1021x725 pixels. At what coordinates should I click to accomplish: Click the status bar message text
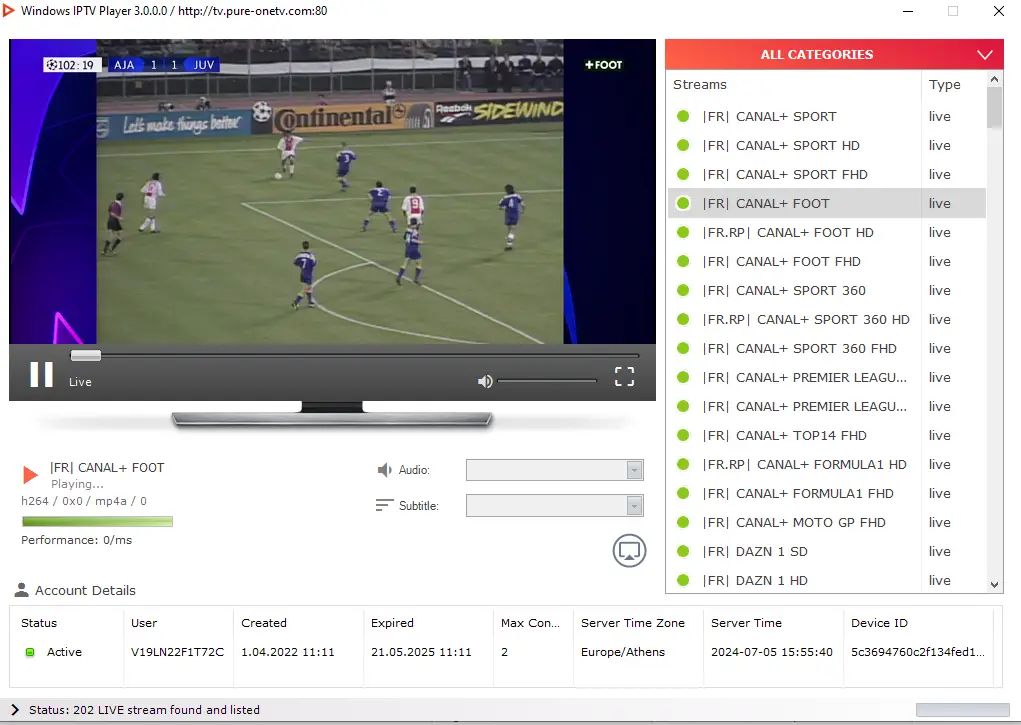(x=145, y=709)
